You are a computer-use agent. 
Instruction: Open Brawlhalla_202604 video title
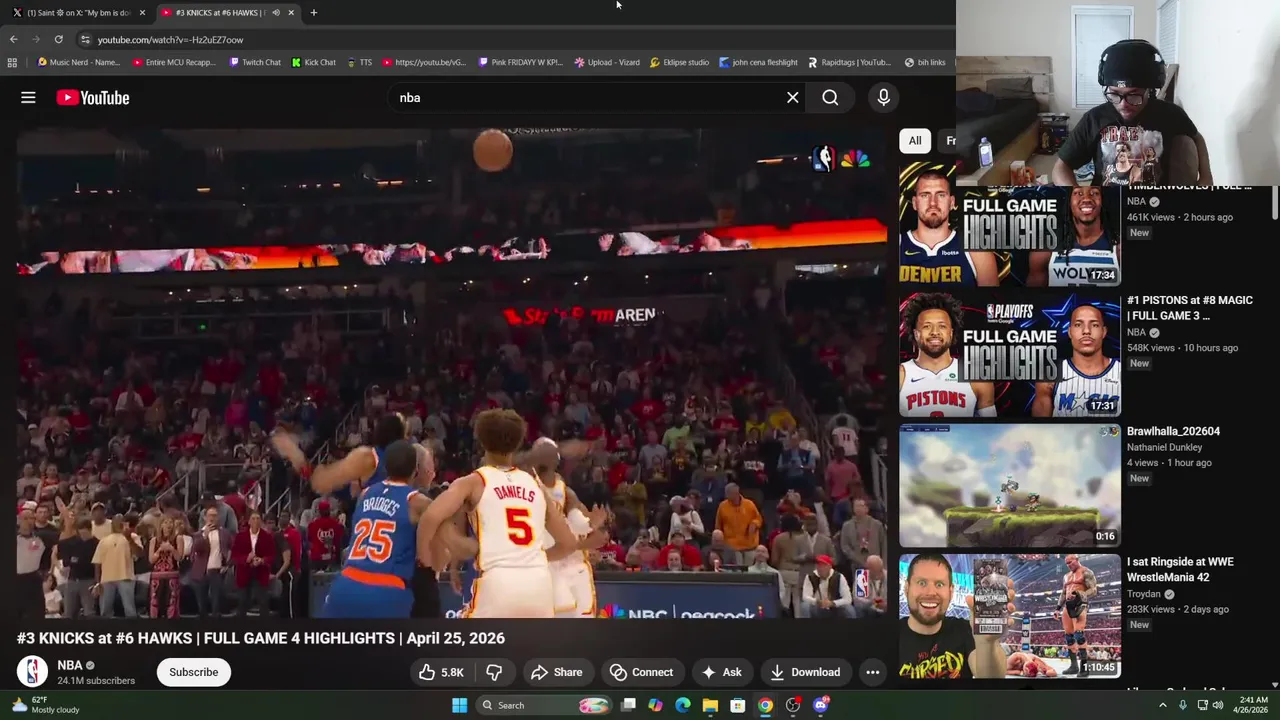1173,431
